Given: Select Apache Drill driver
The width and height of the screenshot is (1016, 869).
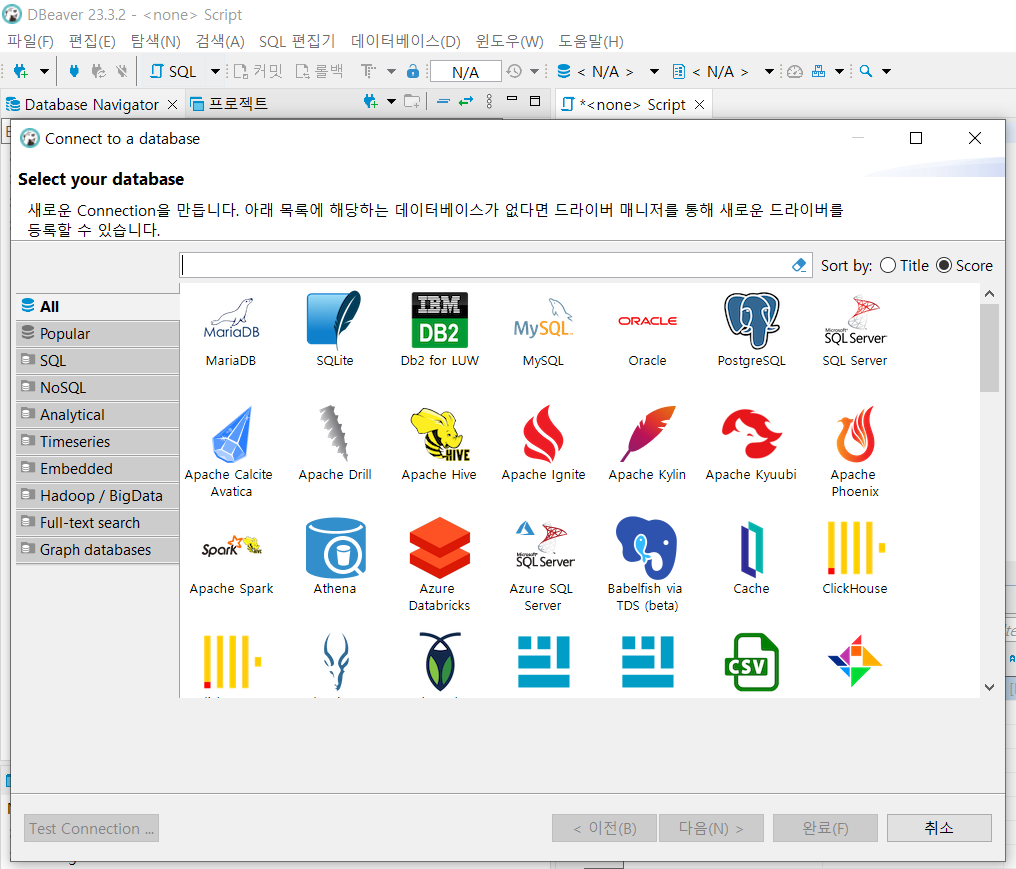Looking at the screenshot, I should coord(335,443).
